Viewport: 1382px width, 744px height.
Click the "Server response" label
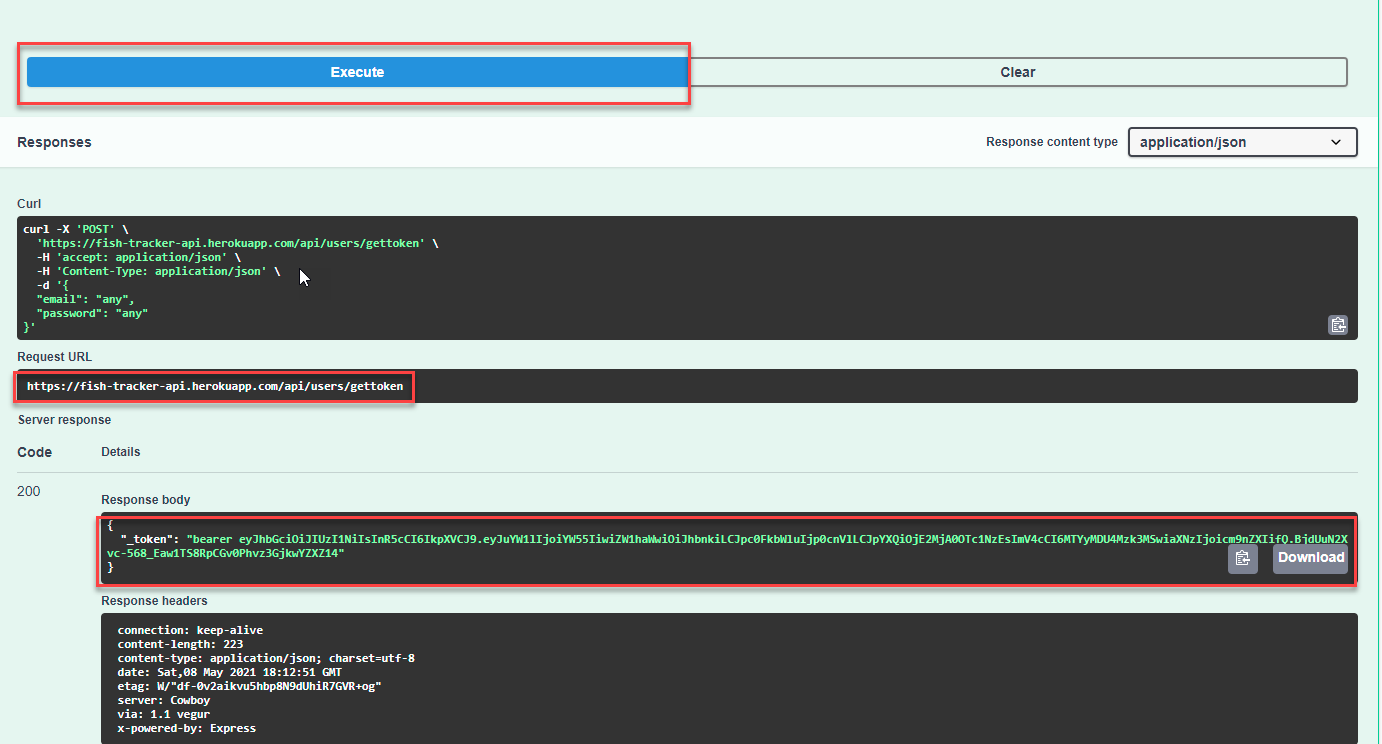click(x=65, y=420)
